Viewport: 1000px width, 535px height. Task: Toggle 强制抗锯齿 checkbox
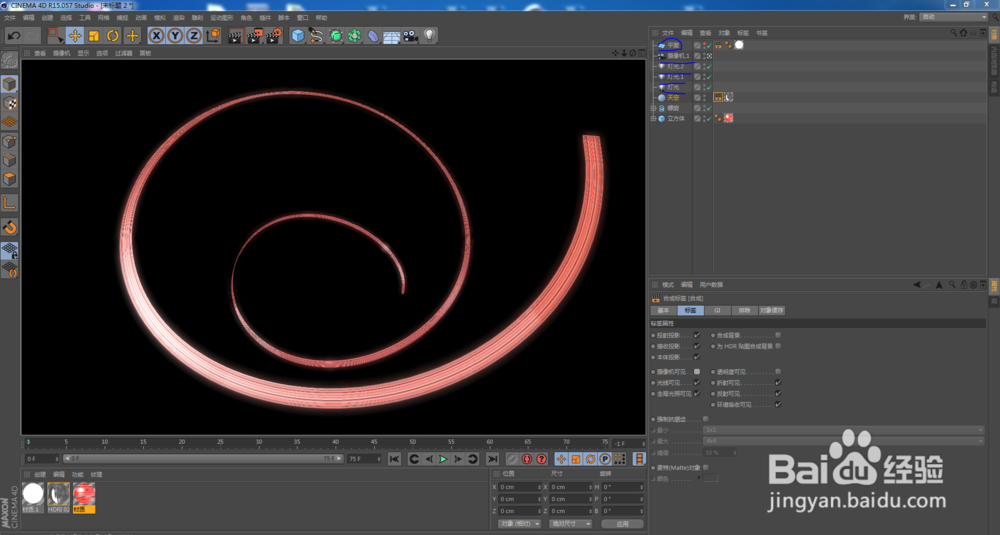[706, 419]
